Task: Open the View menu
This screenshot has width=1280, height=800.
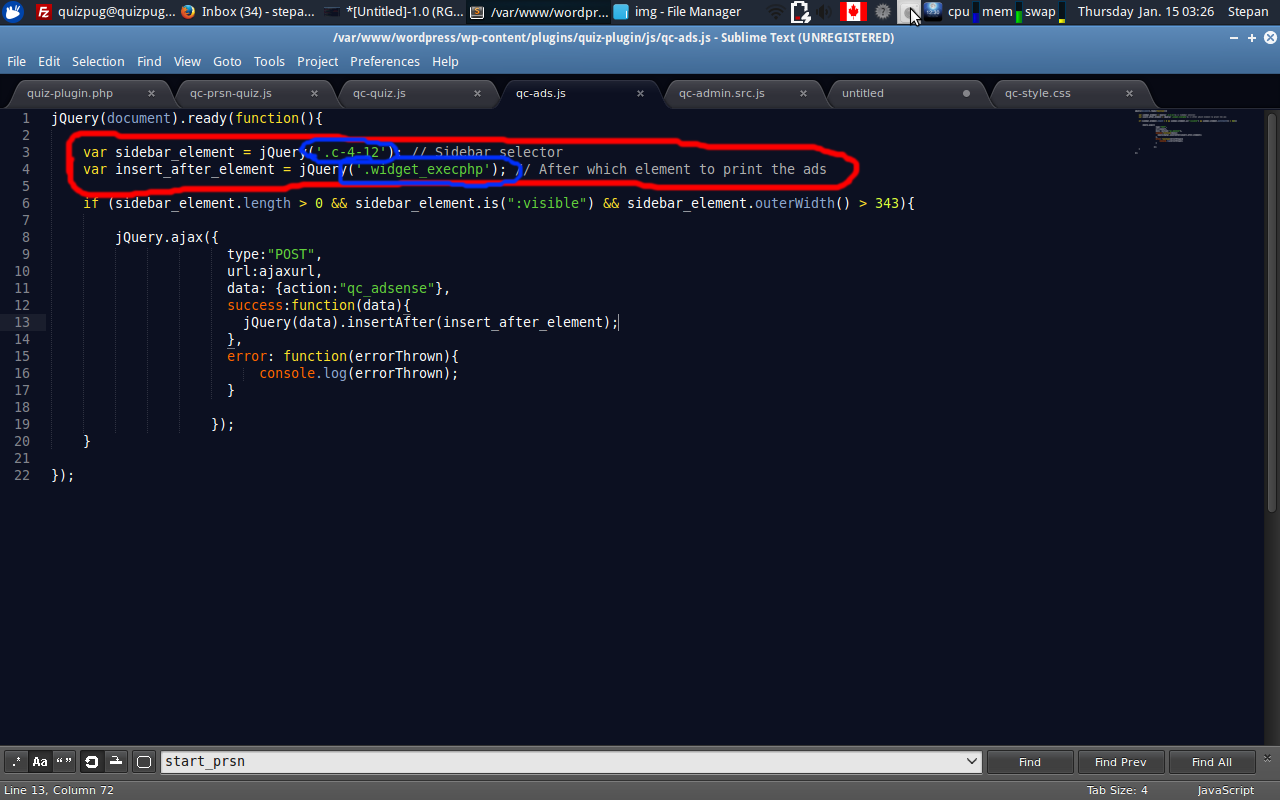Action: point(187,61)
